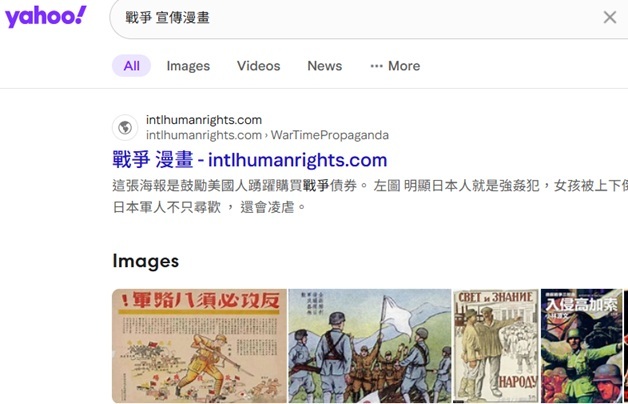
Task: Open the white flag surrender illustration thumbnail
Action: 370,346
